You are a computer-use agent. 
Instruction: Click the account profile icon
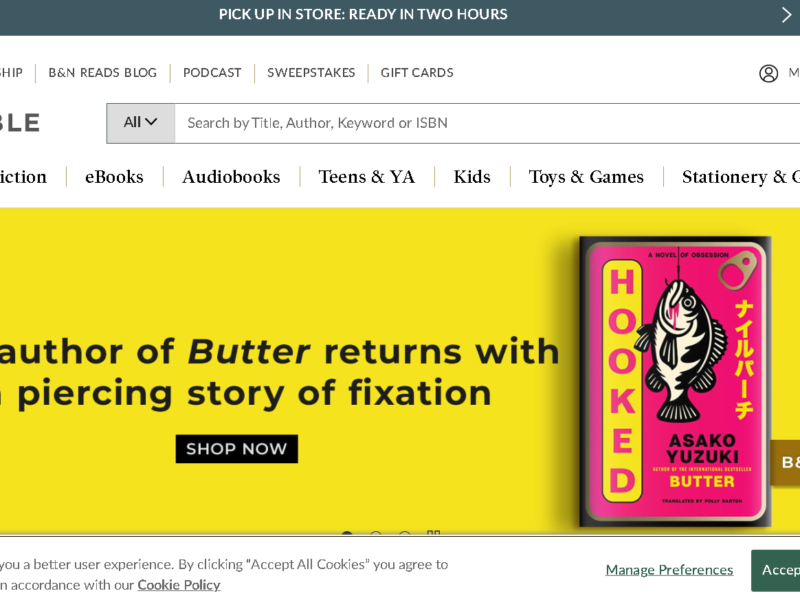pos(768,73)
